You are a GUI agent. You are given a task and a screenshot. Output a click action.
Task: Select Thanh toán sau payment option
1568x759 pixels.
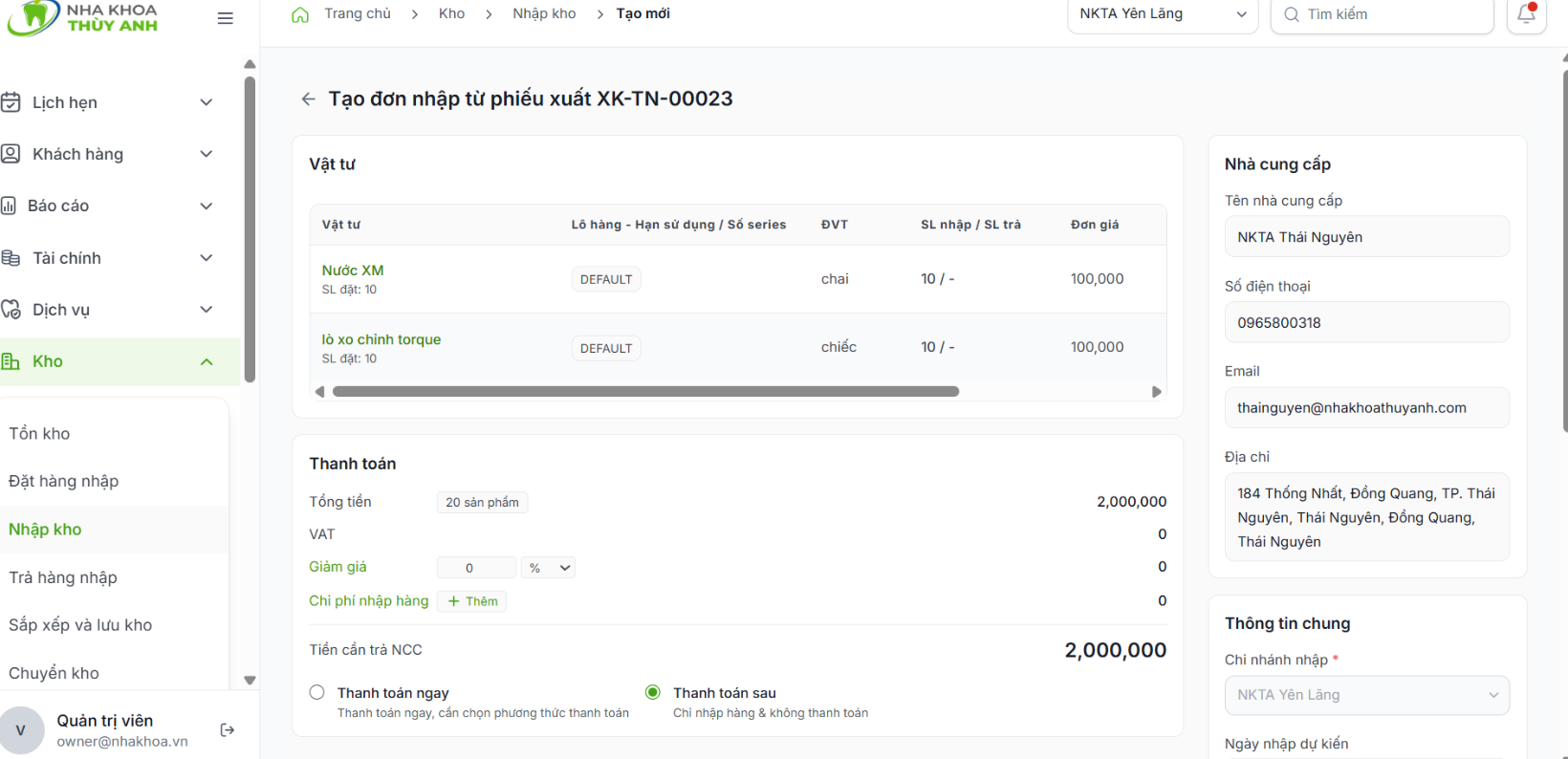tap(653, 692)
